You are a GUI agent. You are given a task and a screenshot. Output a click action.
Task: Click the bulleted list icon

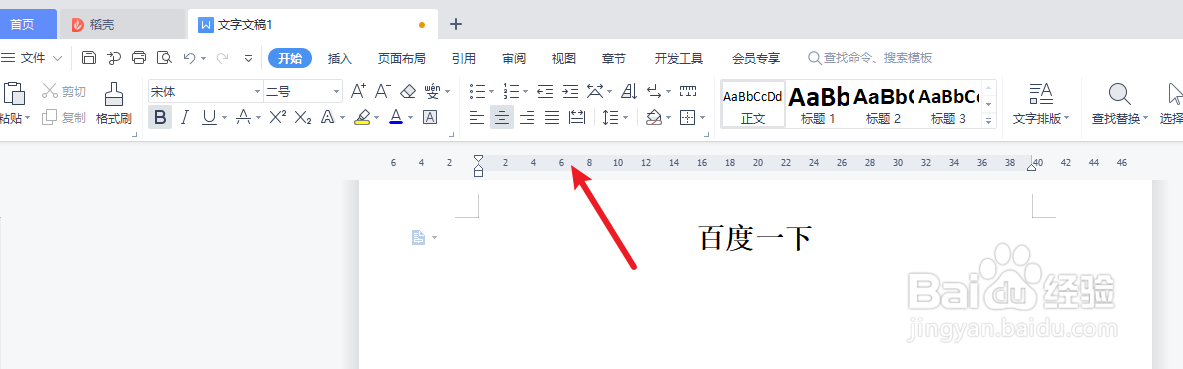point(477,91)
